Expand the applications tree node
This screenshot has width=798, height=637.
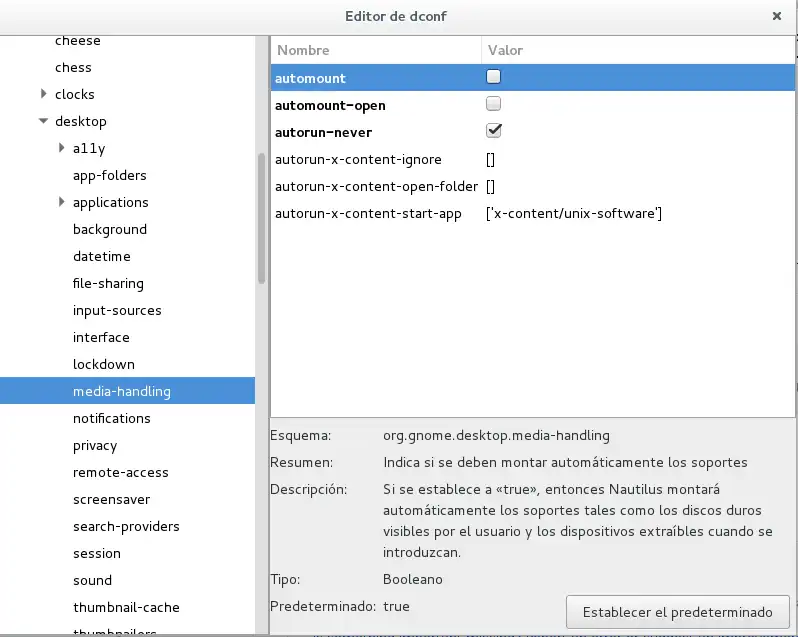click(62, 202)
